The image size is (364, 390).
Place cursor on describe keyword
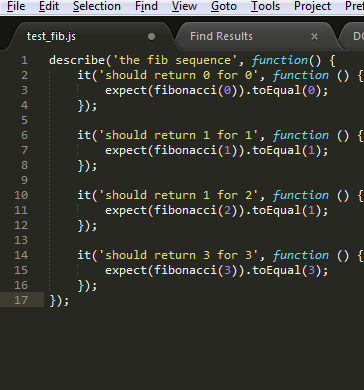(x=77, y=60)
